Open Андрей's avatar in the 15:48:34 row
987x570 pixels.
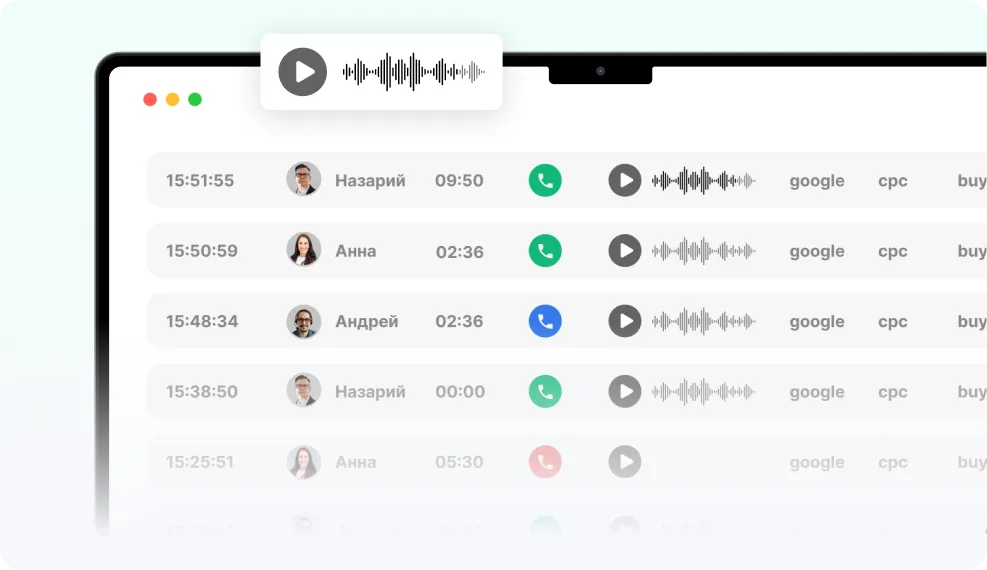304,321
